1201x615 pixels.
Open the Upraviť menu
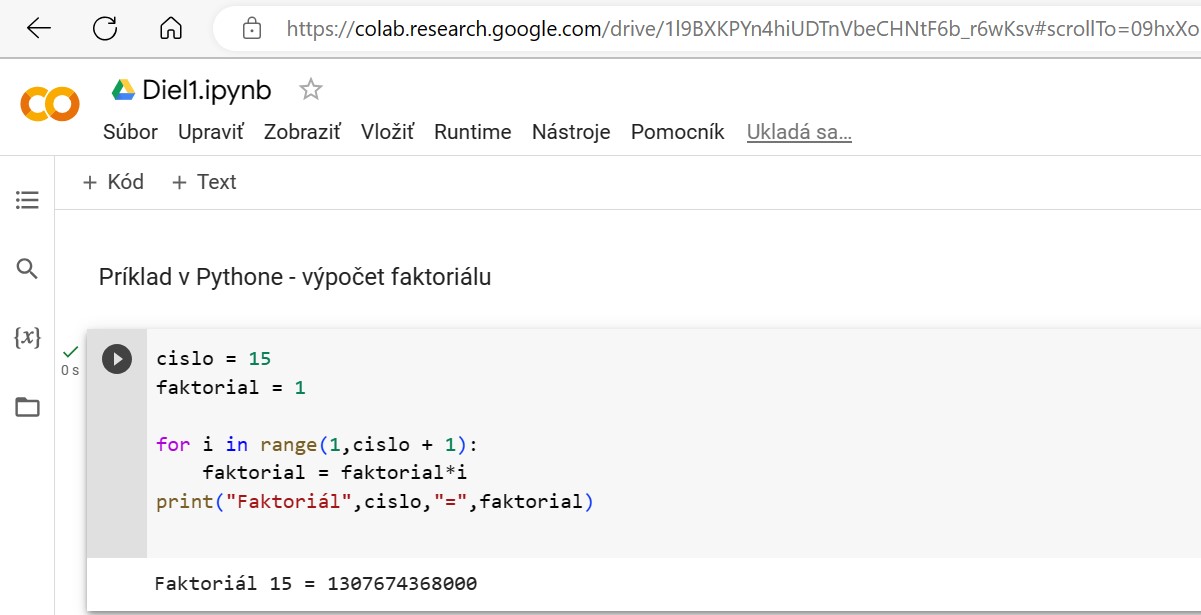pyautogui.click(x=210, y=132)
